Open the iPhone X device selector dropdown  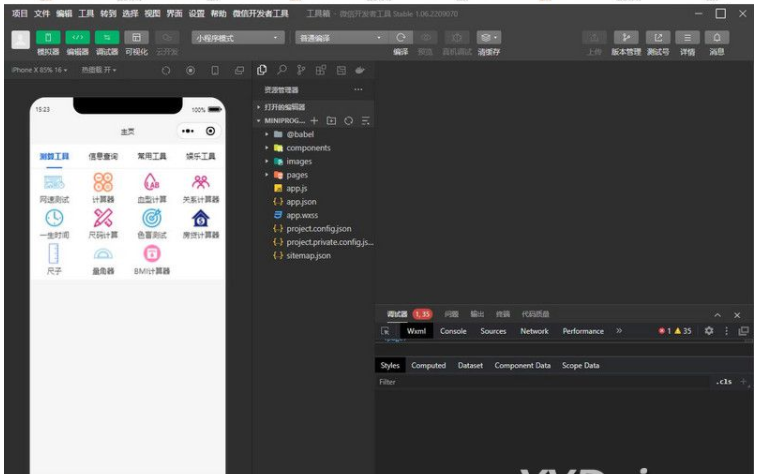click(x=38, y=70)
